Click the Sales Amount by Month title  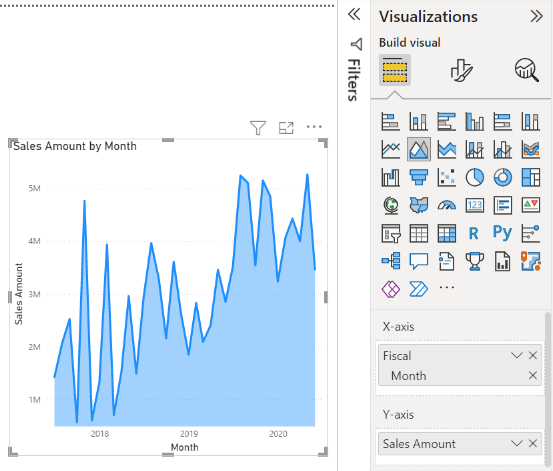75,146
